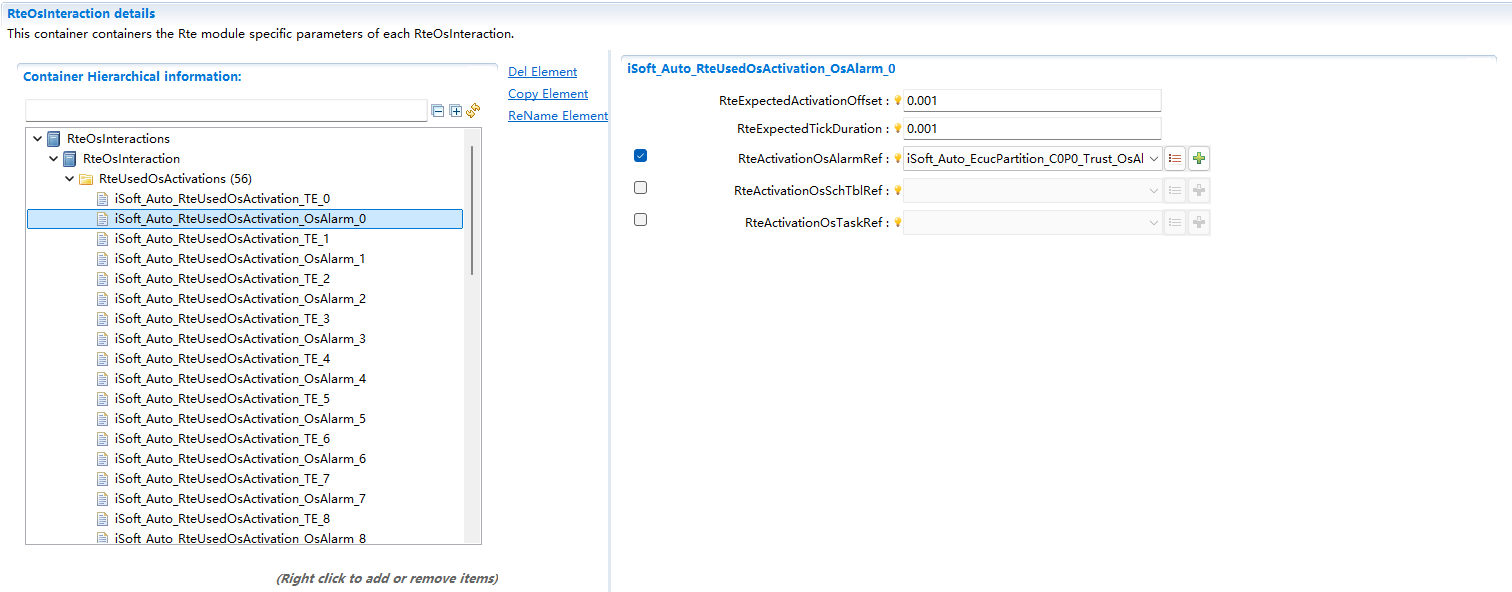Viewport: 1512px width, 592px height.
Task: Click the RteExpectedTickDuration input field
Action: coord(1031,129)
